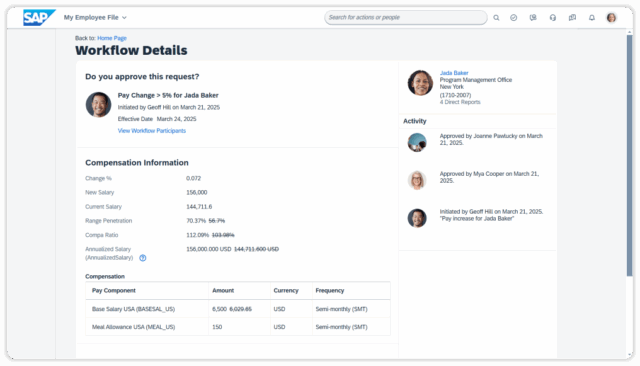Open the My Employee File dropdown
640x366 pixels.
[95, 18]
